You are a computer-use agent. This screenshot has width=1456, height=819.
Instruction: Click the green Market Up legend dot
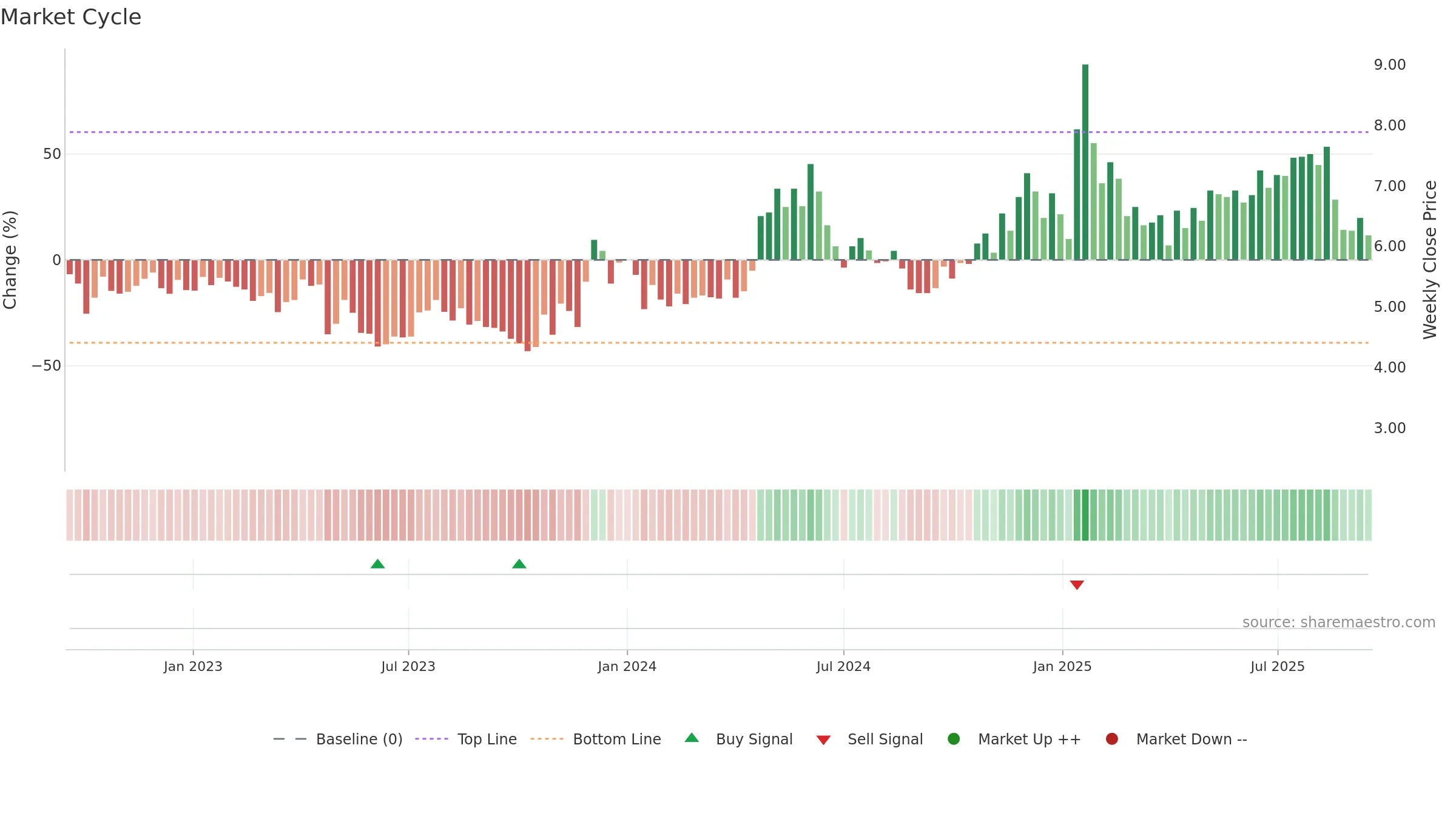click(954, 739)
